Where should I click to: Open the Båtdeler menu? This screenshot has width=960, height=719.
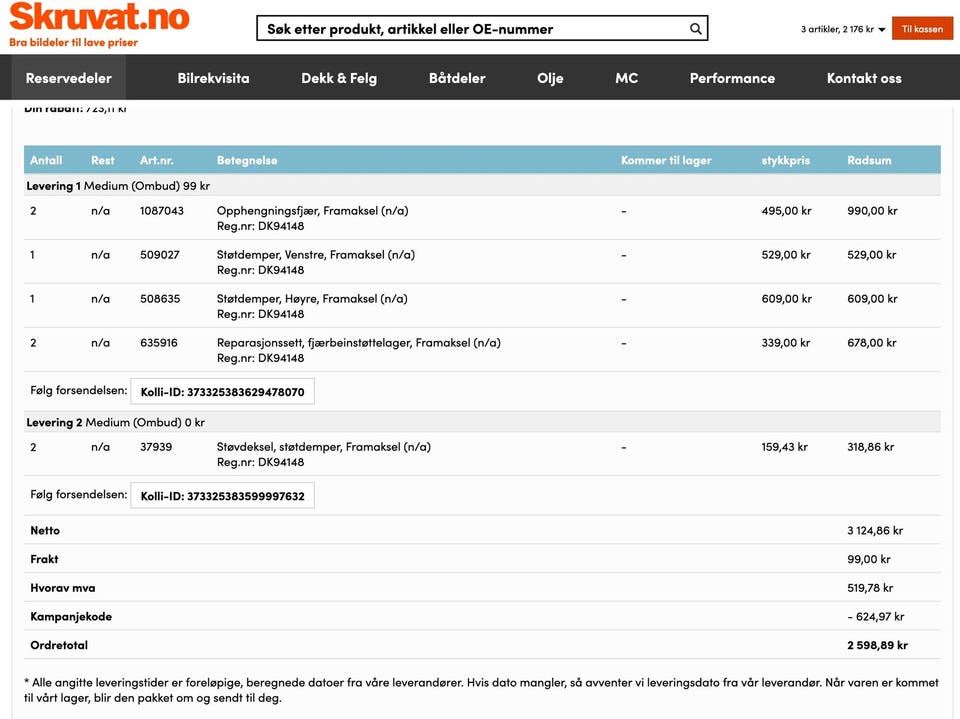click(x=457, y=78)
